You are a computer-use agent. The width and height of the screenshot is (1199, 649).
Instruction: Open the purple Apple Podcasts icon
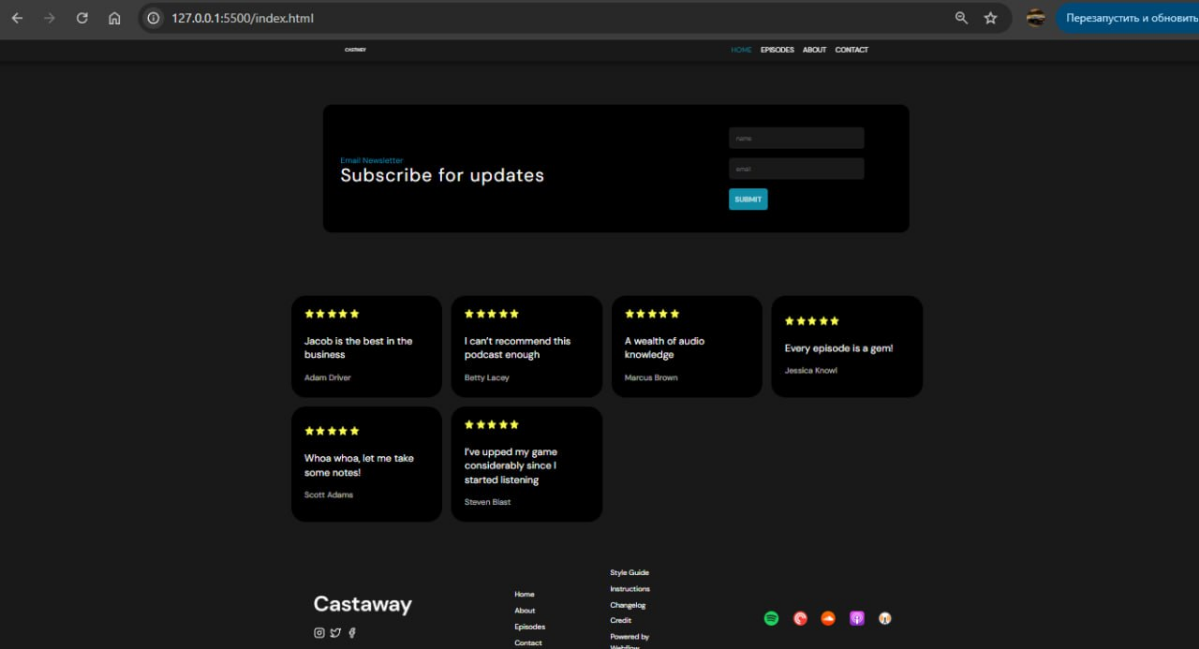857,619
